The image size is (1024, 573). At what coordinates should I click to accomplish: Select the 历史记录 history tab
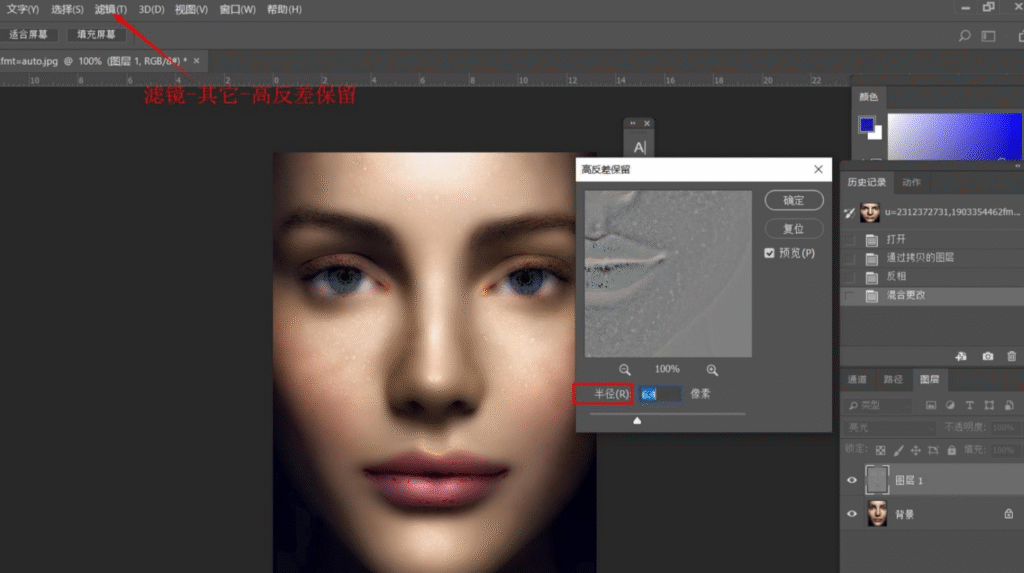click(x=867, y=182)
